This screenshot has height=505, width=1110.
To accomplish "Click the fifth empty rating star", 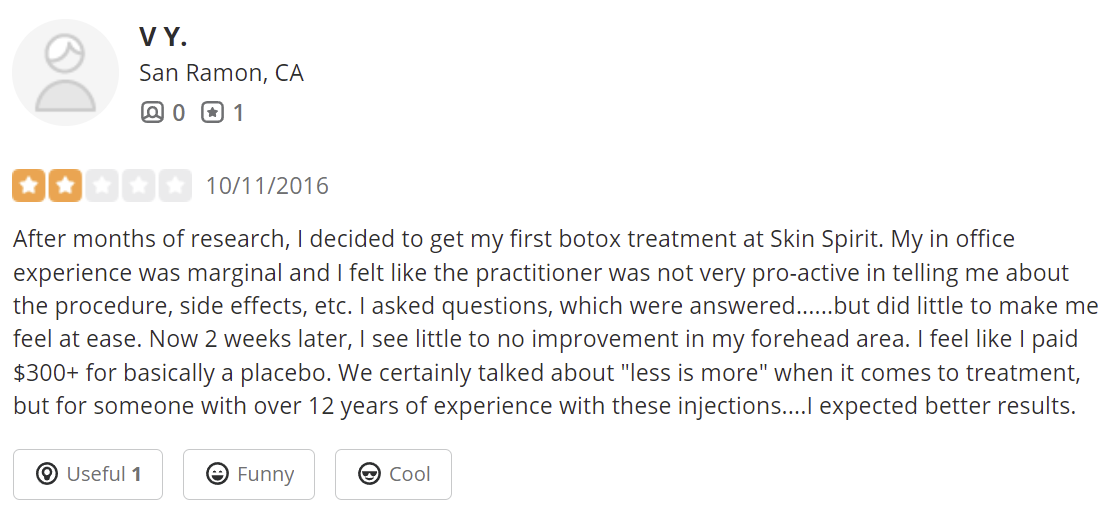I will [175, 186].
